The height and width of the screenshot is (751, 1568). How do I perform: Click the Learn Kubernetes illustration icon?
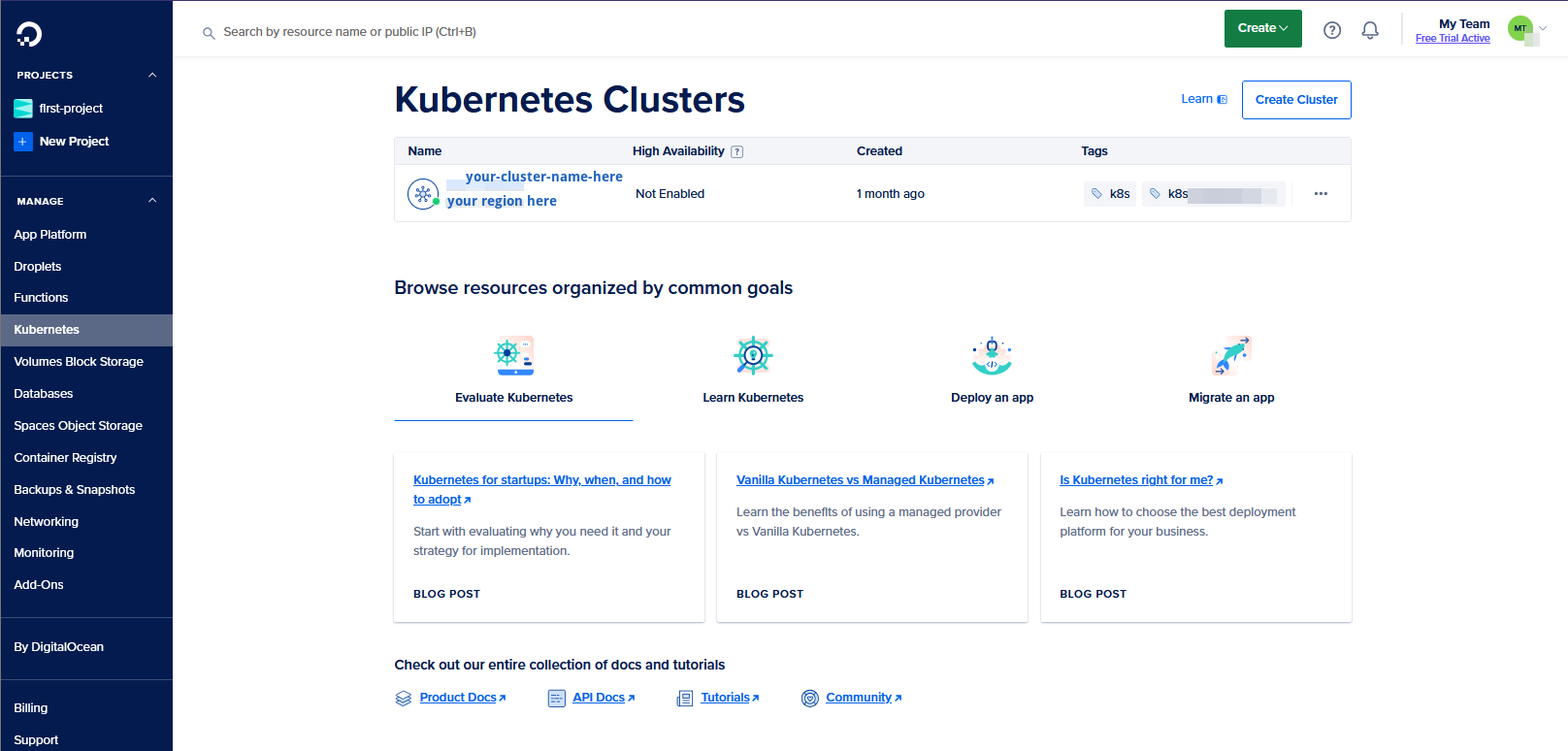click(x=753, y=356)
